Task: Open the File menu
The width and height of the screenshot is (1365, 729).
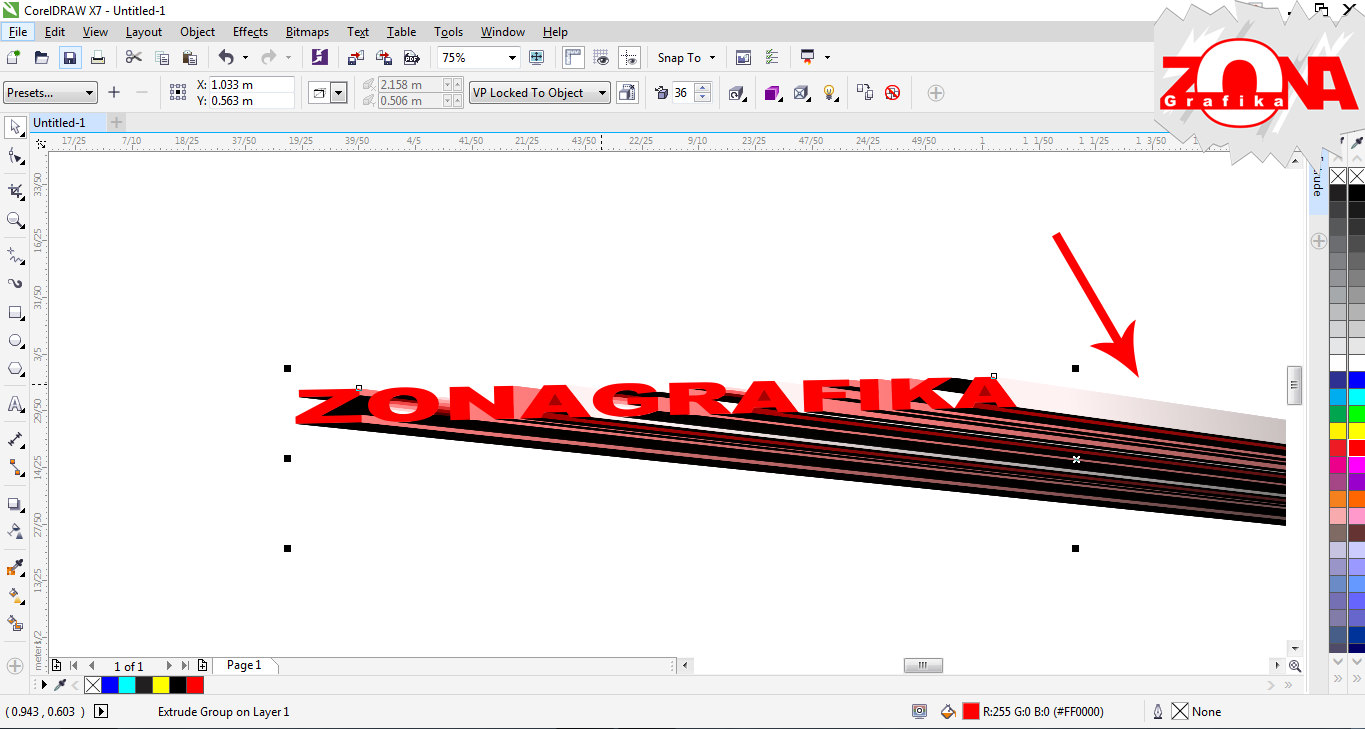Action: click(18, 32)
